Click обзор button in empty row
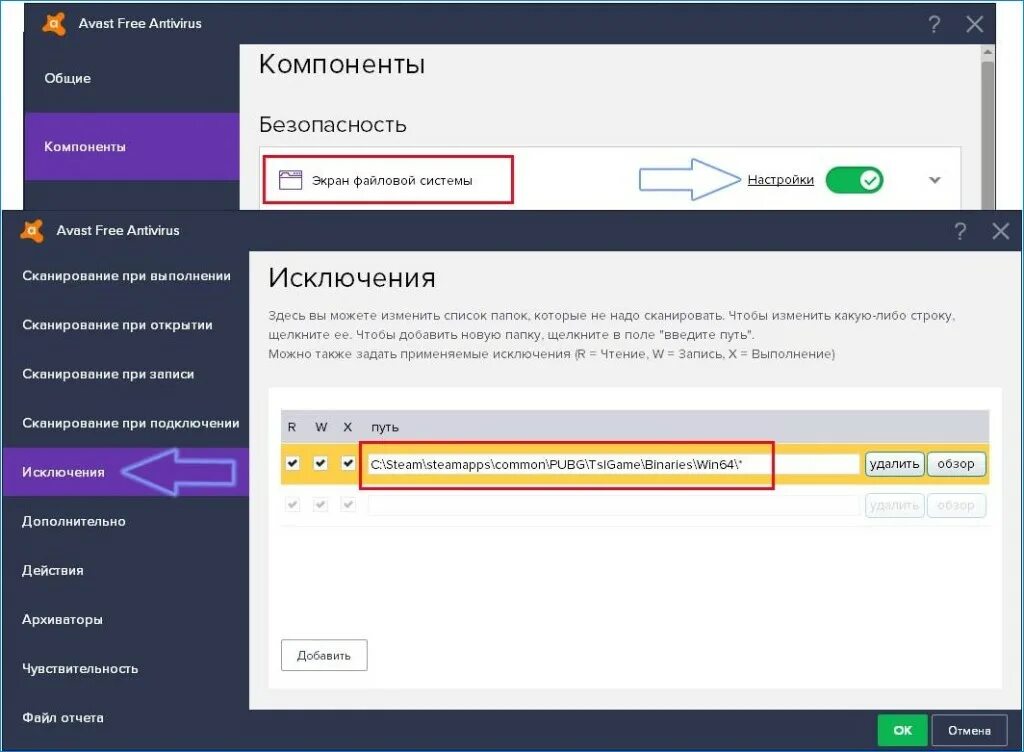 click(x=956, y=505)
